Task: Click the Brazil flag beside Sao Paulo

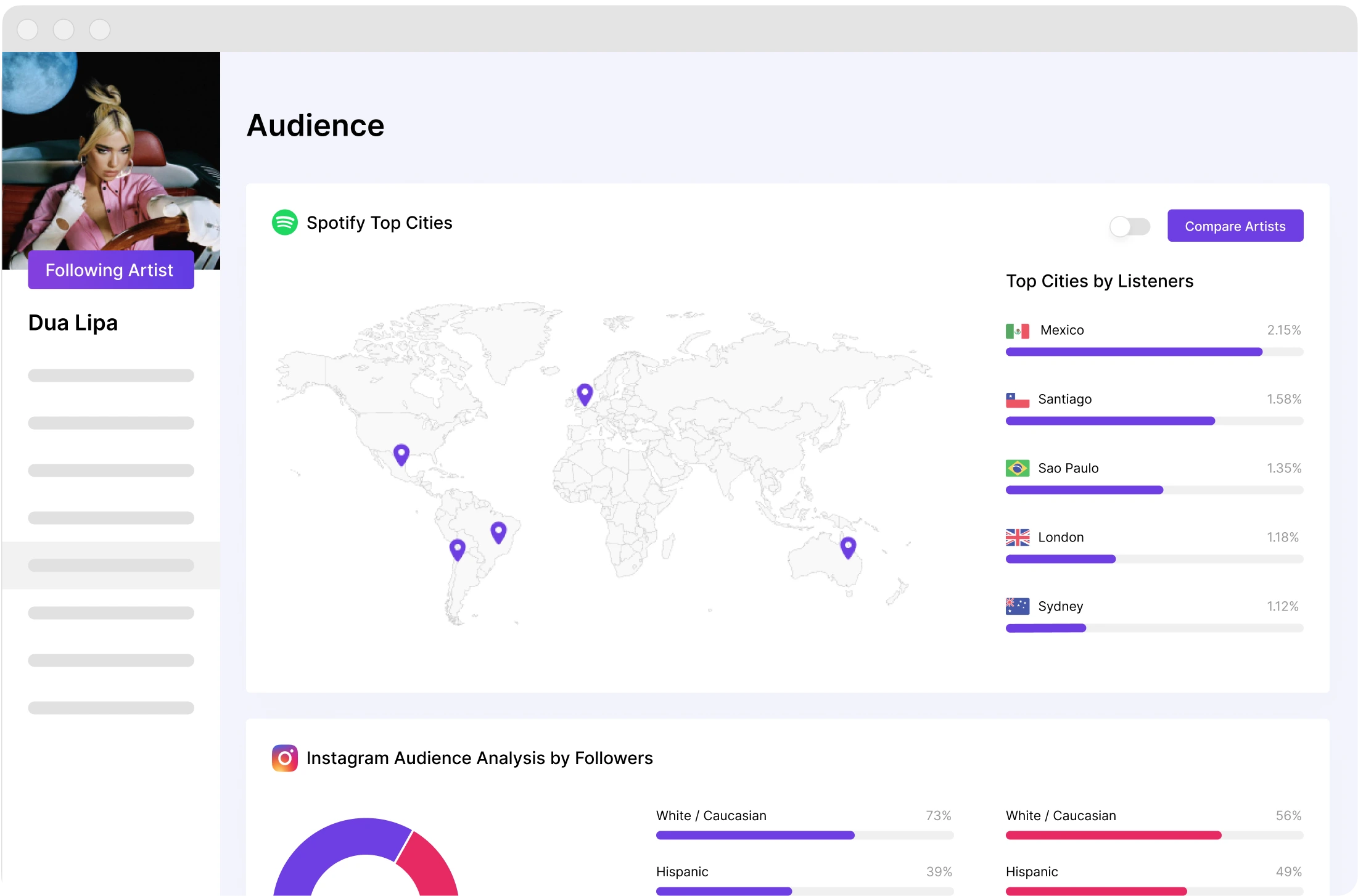Action: pyautogui.click(x=1017, y=469)
